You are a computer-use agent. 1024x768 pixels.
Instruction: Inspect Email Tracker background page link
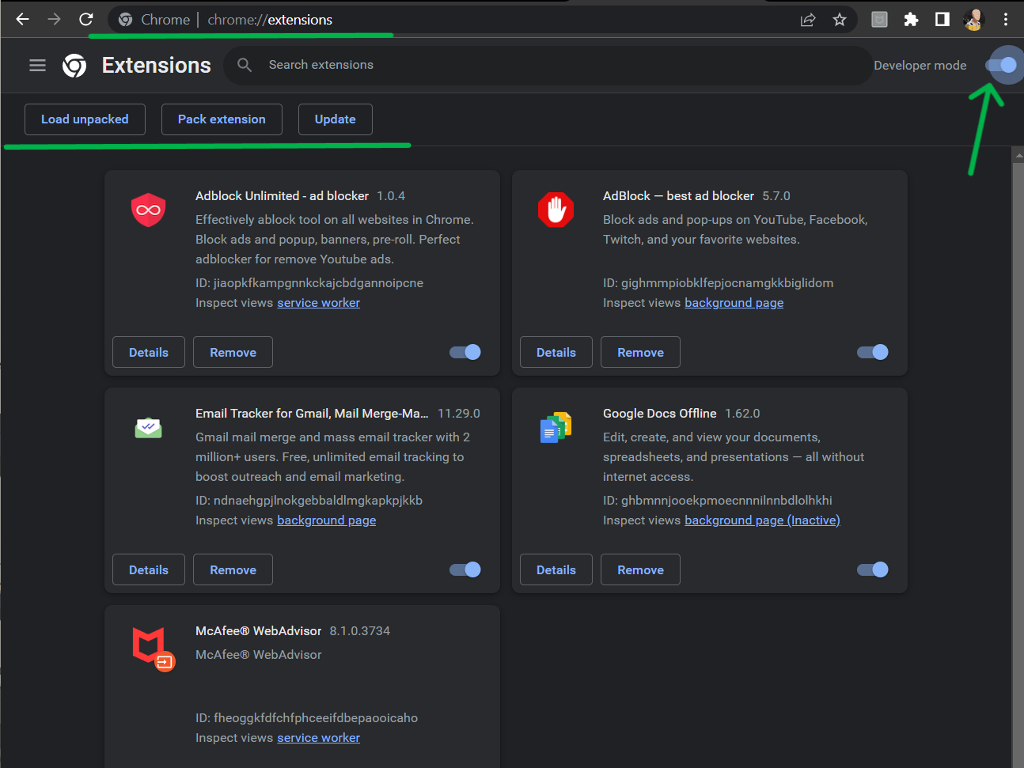(x=326, y=520)
